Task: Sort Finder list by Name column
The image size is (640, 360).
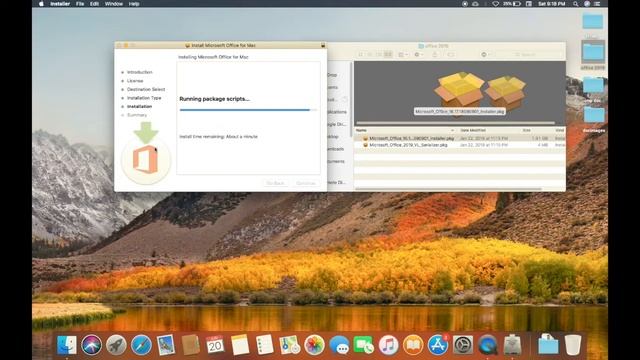Action: (404, 130)
